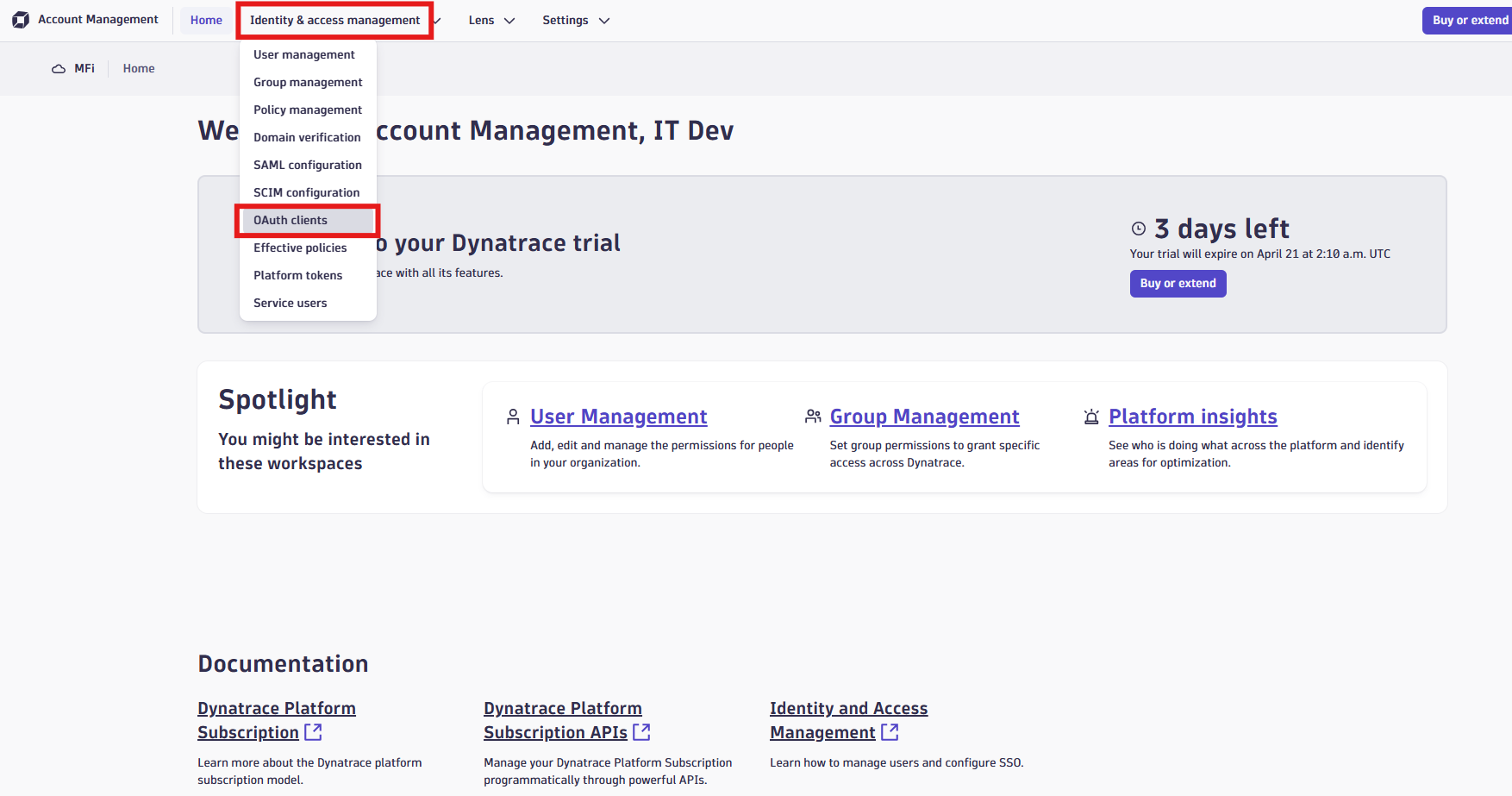The width and height of the screenshot is (1512, 796).
Task: Expand the Lens dropdown menu
Action: pos(491,21)
